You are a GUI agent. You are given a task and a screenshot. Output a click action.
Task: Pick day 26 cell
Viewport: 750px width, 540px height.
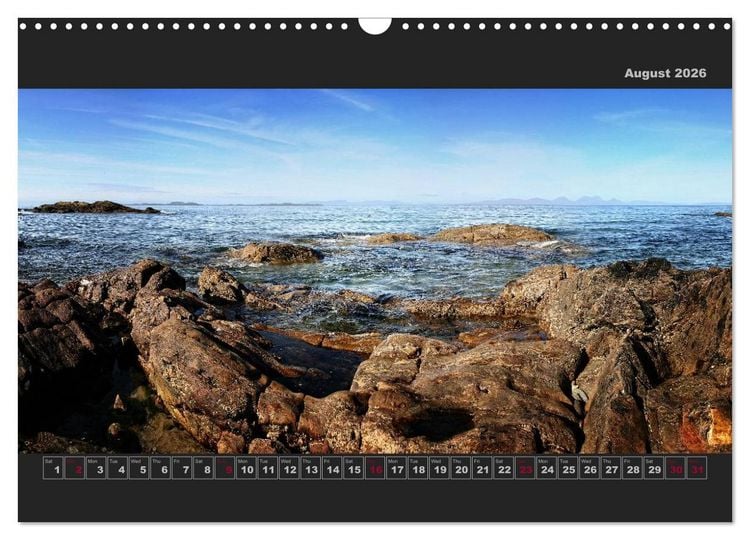click(x=589, y=468)
